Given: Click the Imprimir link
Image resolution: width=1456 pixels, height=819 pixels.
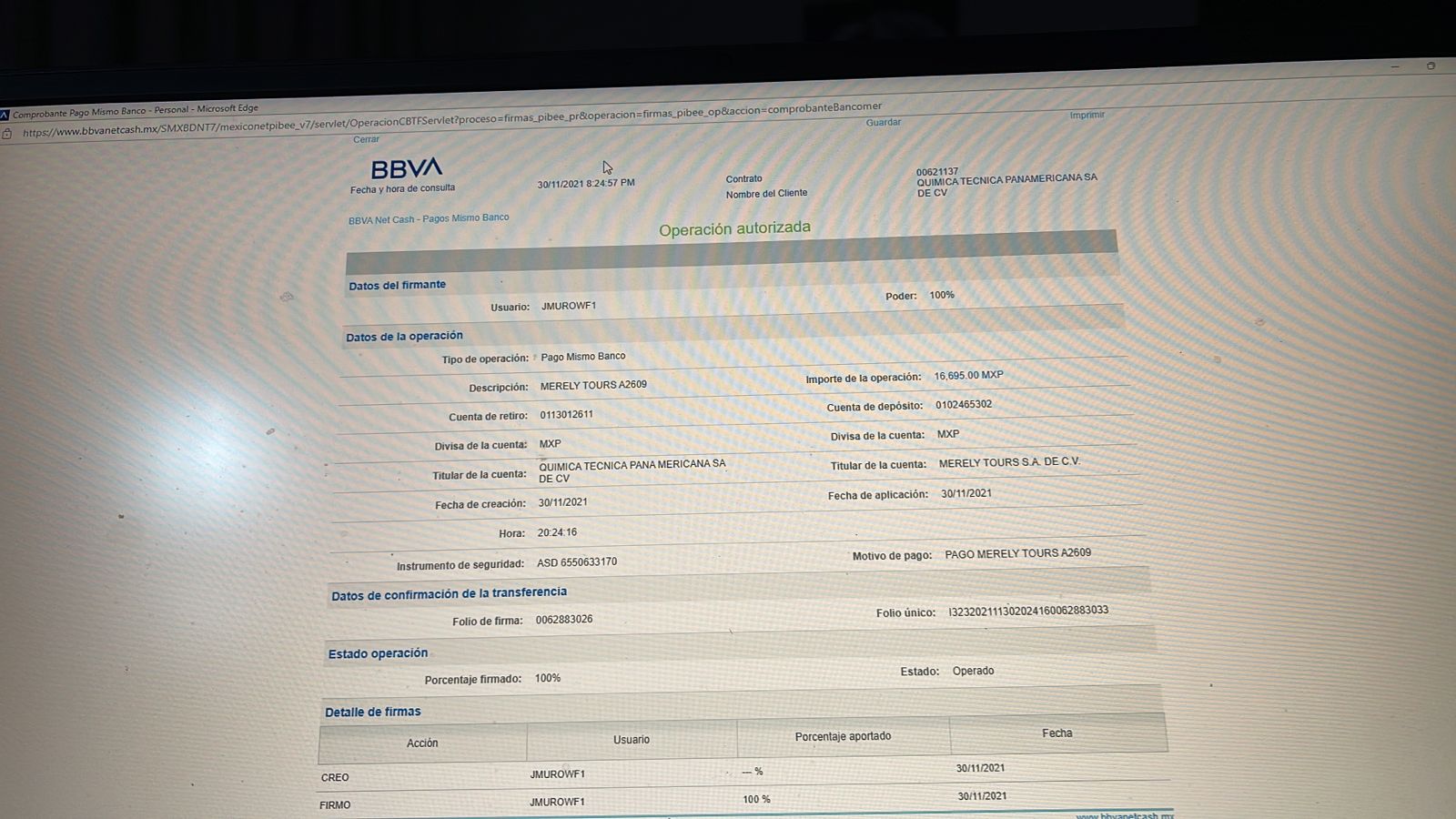Looking at the screenshot, I should click(1087, 115).
